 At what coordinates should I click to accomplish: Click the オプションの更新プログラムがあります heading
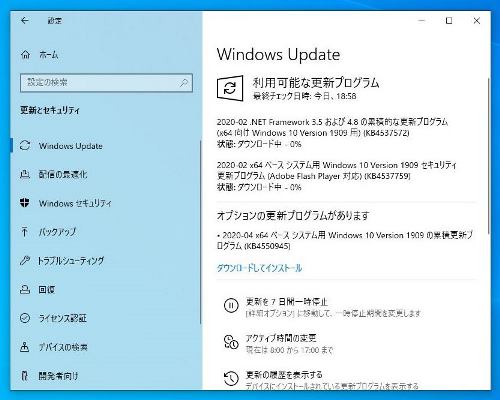tap(293, 216)
